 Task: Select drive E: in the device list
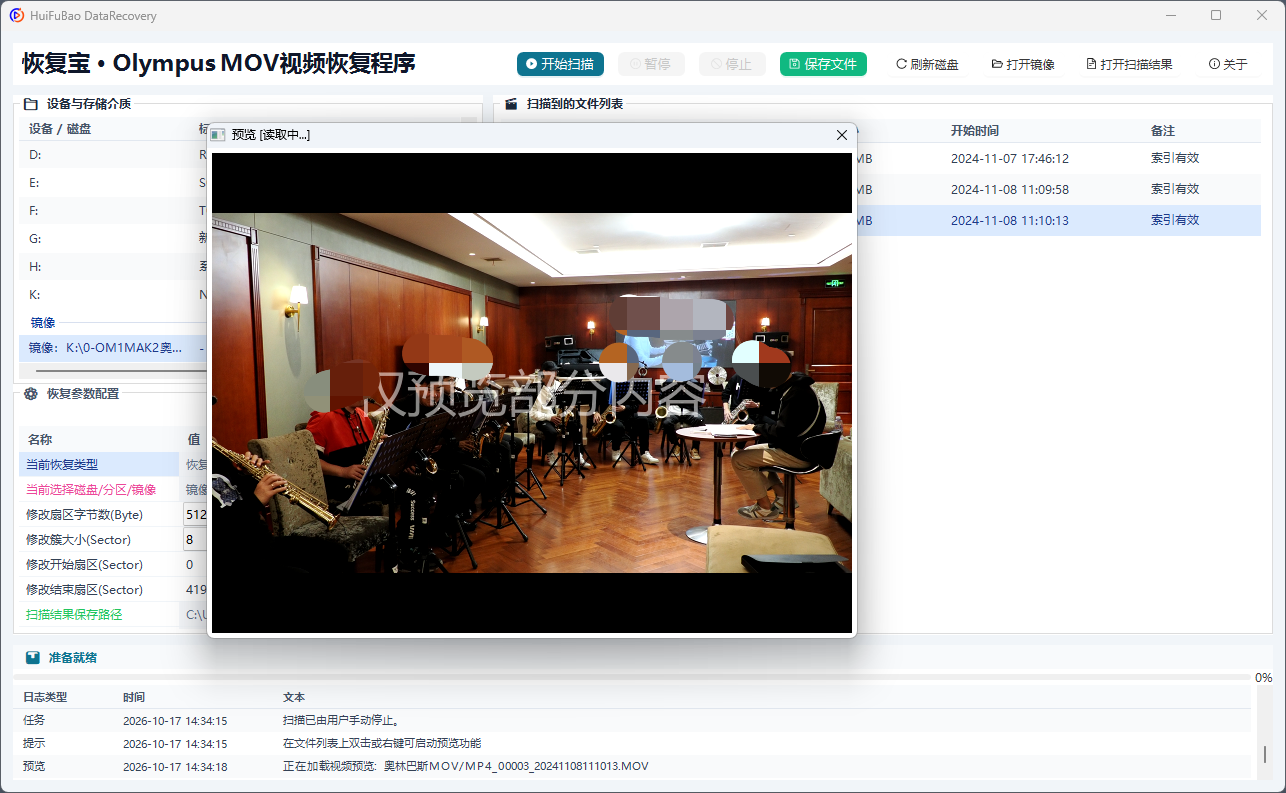[x=113, y=183]
